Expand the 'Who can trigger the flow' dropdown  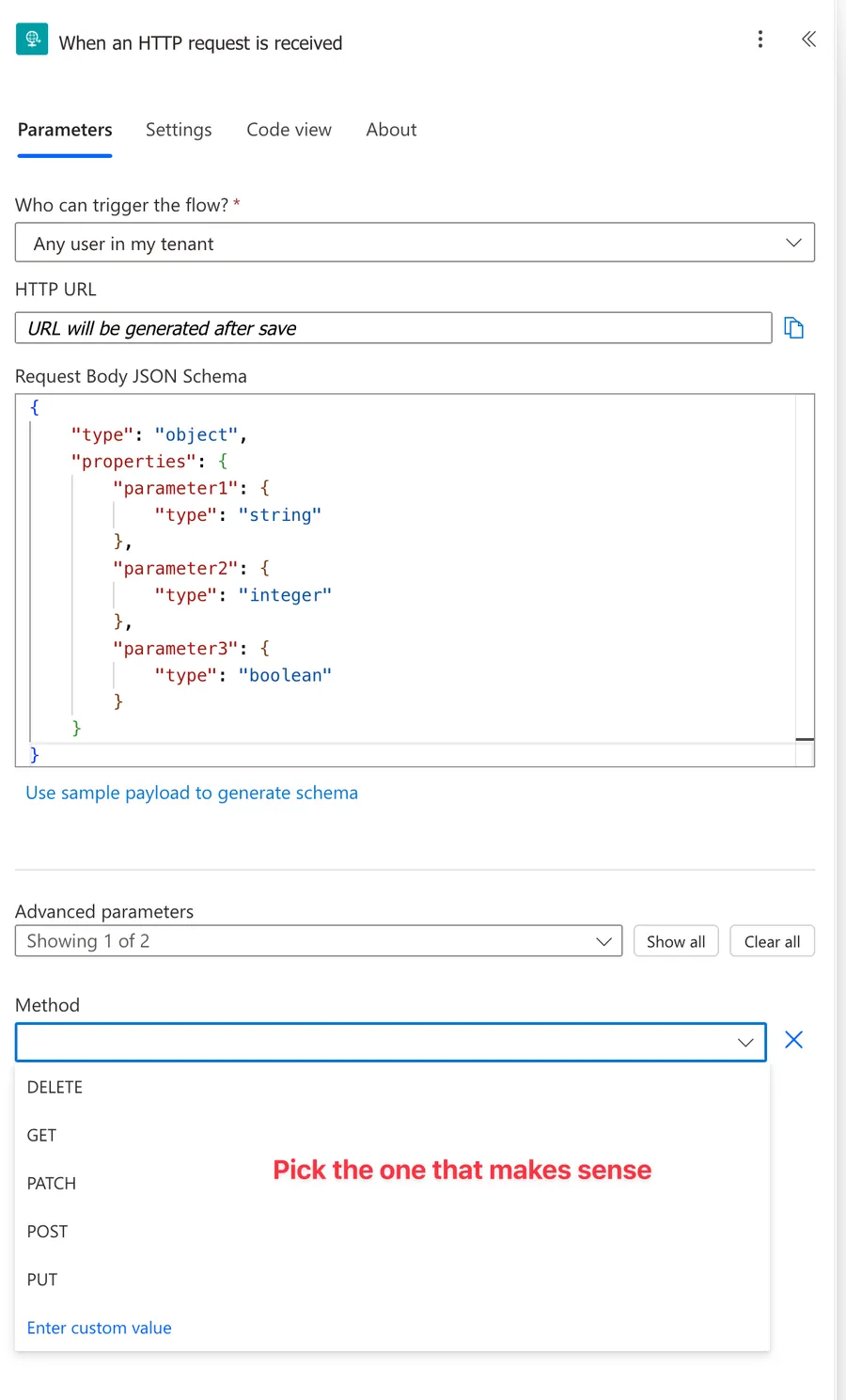(x=415, y=243)
